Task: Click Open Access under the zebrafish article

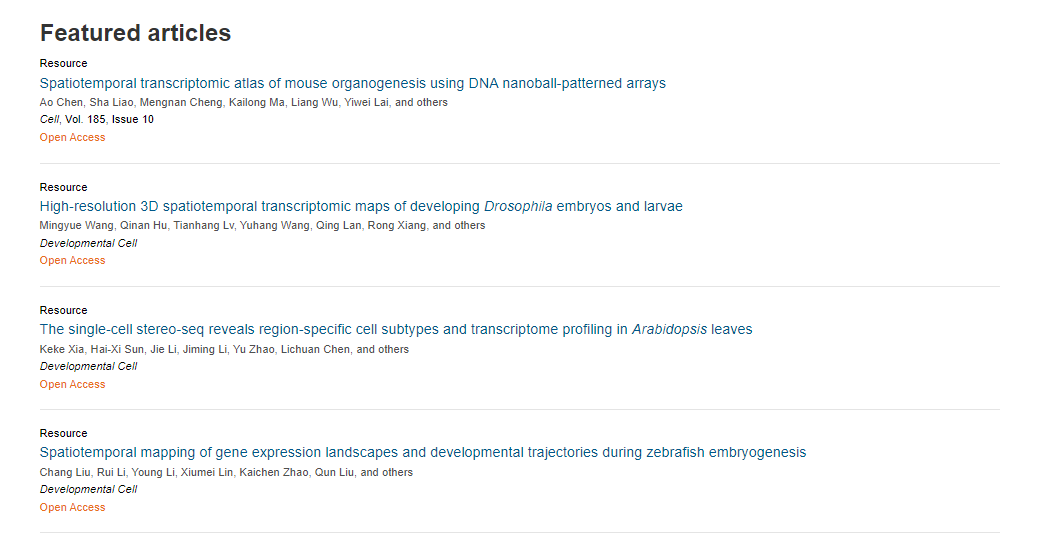Action: click(72, 508)
